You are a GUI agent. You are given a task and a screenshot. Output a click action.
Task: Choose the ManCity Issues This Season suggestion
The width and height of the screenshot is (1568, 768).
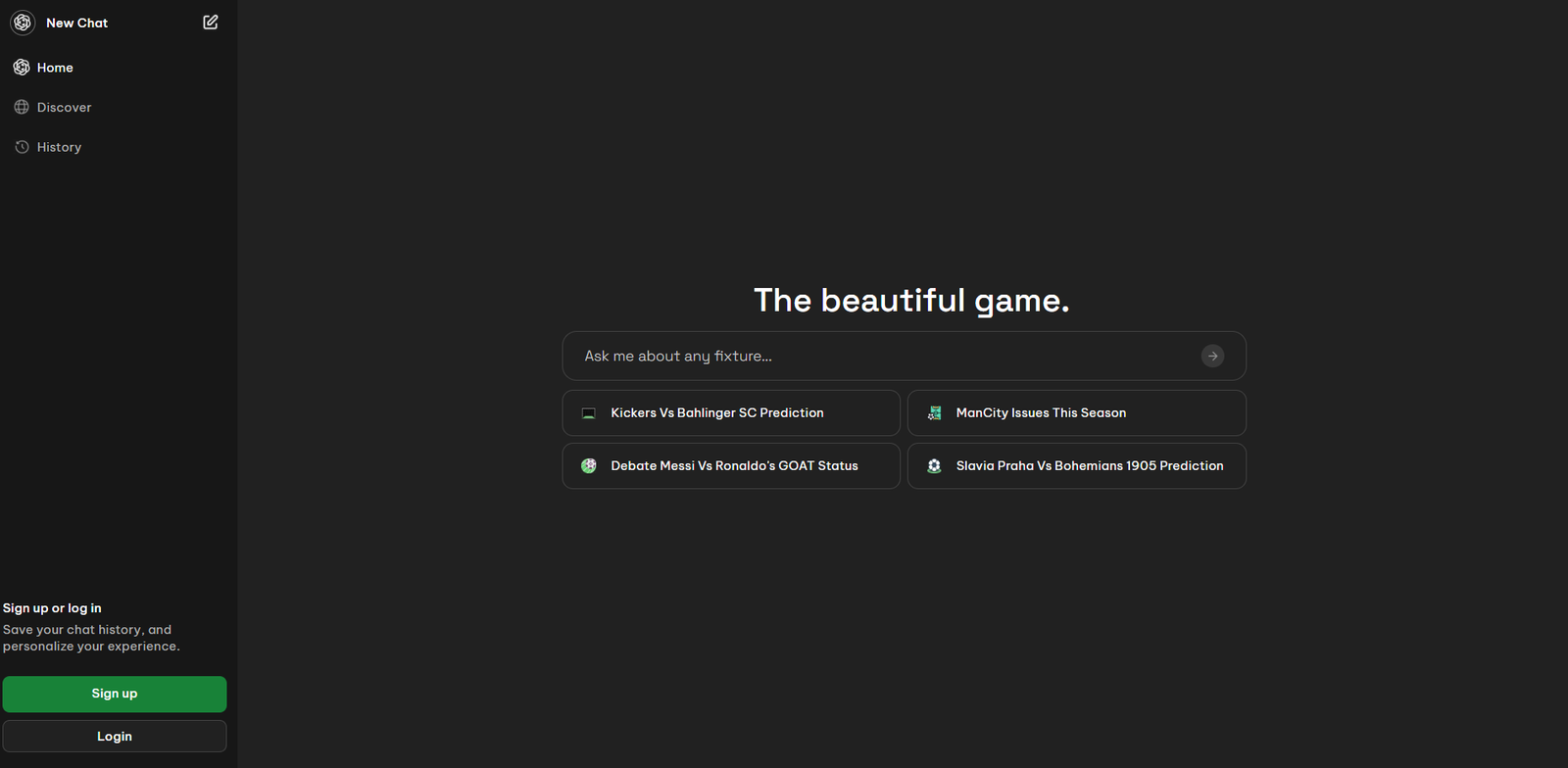point(1041,413)
